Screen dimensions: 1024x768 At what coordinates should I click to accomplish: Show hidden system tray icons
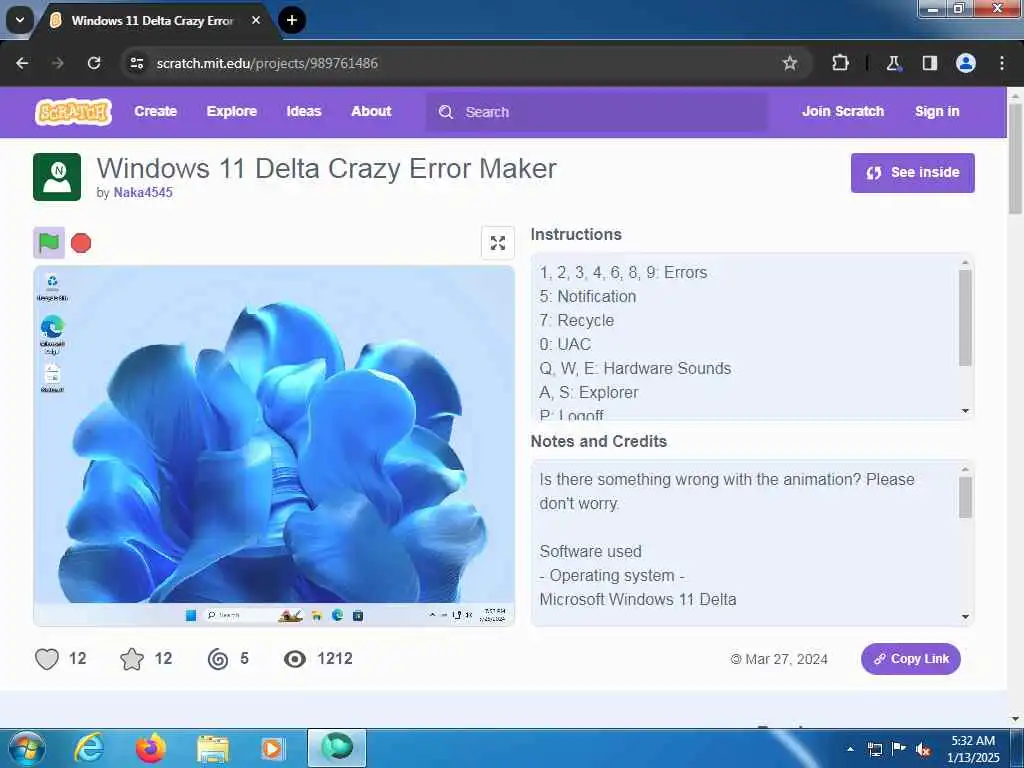tap(850, 749)
